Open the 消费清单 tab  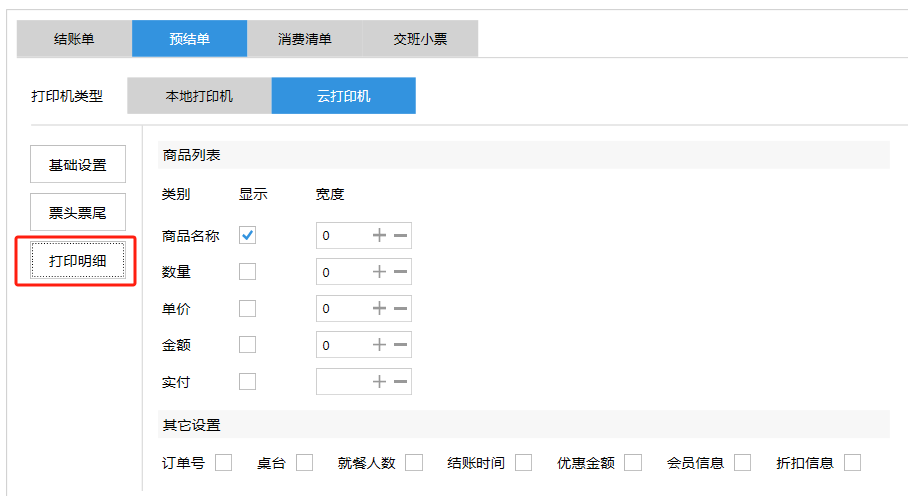pyautogui.click(x=305, y=39)
